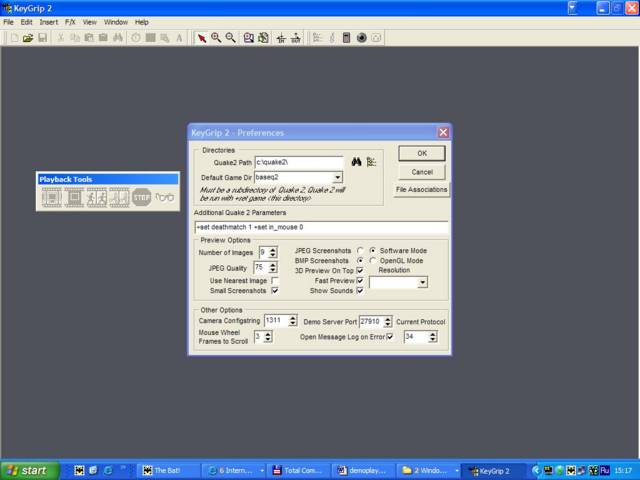The width and height of the screenshot is (640, 480).
Task: Click the Windows start button
Action: point(29,471)
